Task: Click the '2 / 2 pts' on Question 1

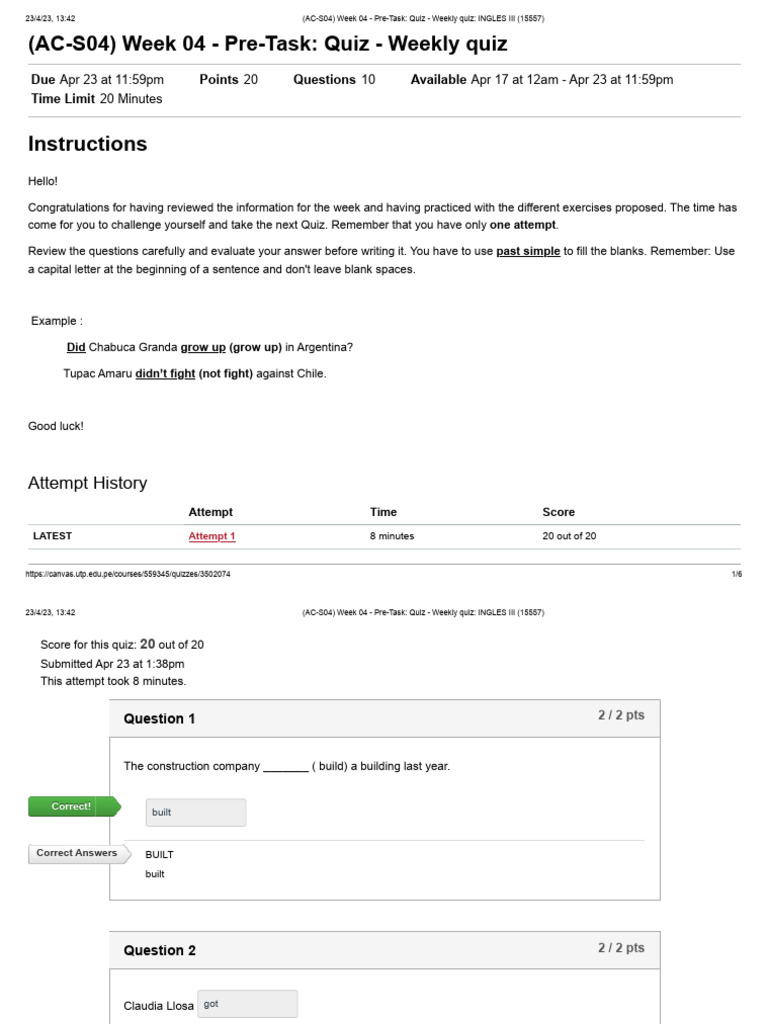Action: pyautogui.click(x=621, y=715)
